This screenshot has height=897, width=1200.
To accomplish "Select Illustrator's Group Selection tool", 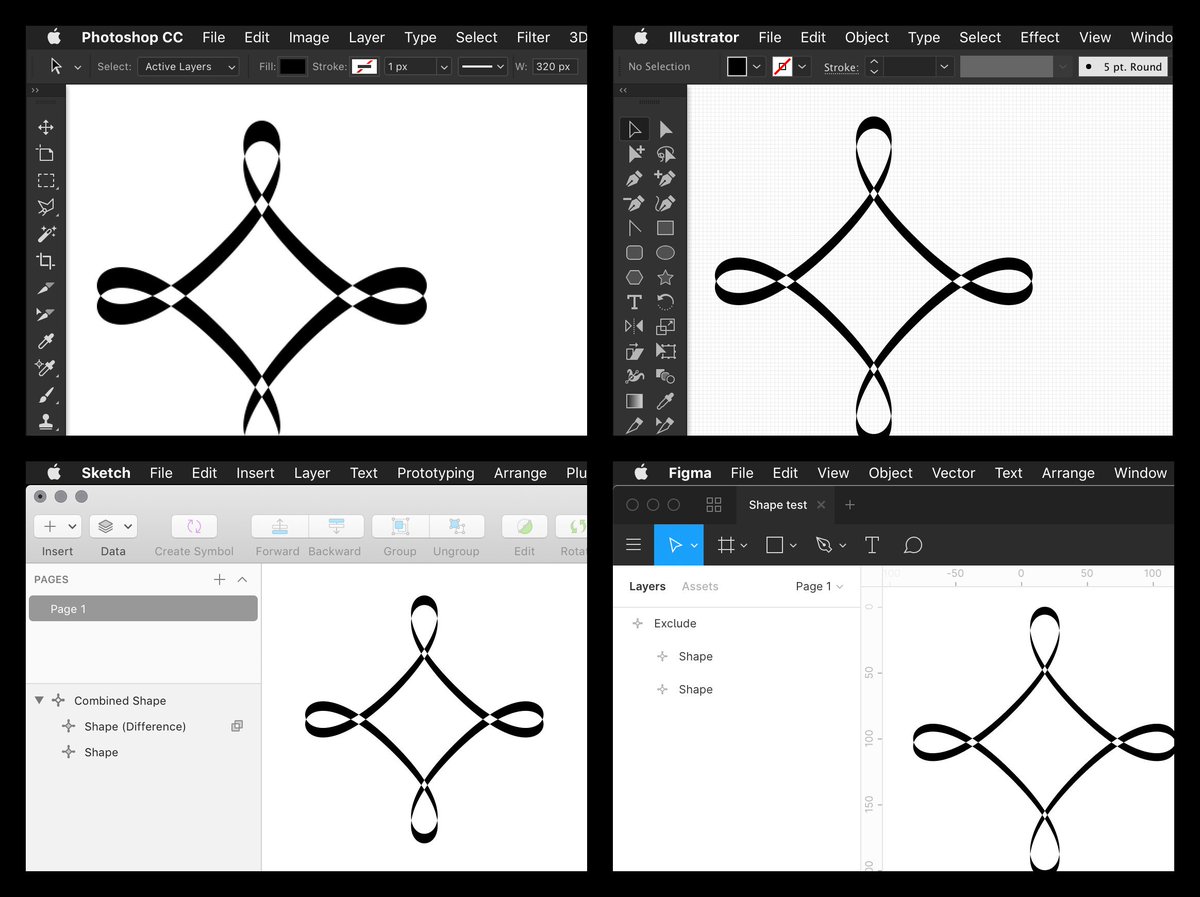I will click(635, 154).
